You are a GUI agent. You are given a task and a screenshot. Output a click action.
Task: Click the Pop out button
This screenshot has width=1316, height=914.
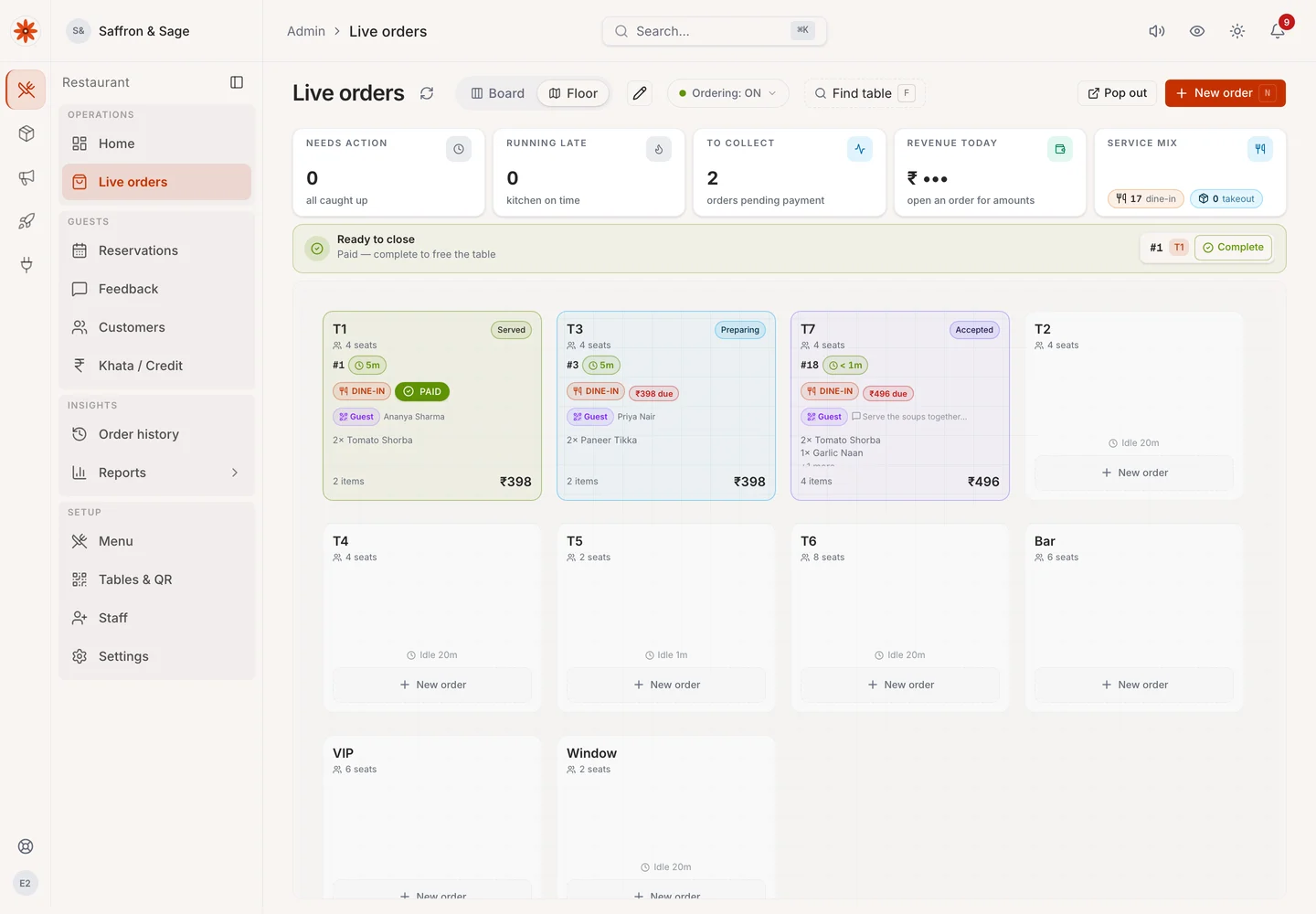tap(1118, 93)
